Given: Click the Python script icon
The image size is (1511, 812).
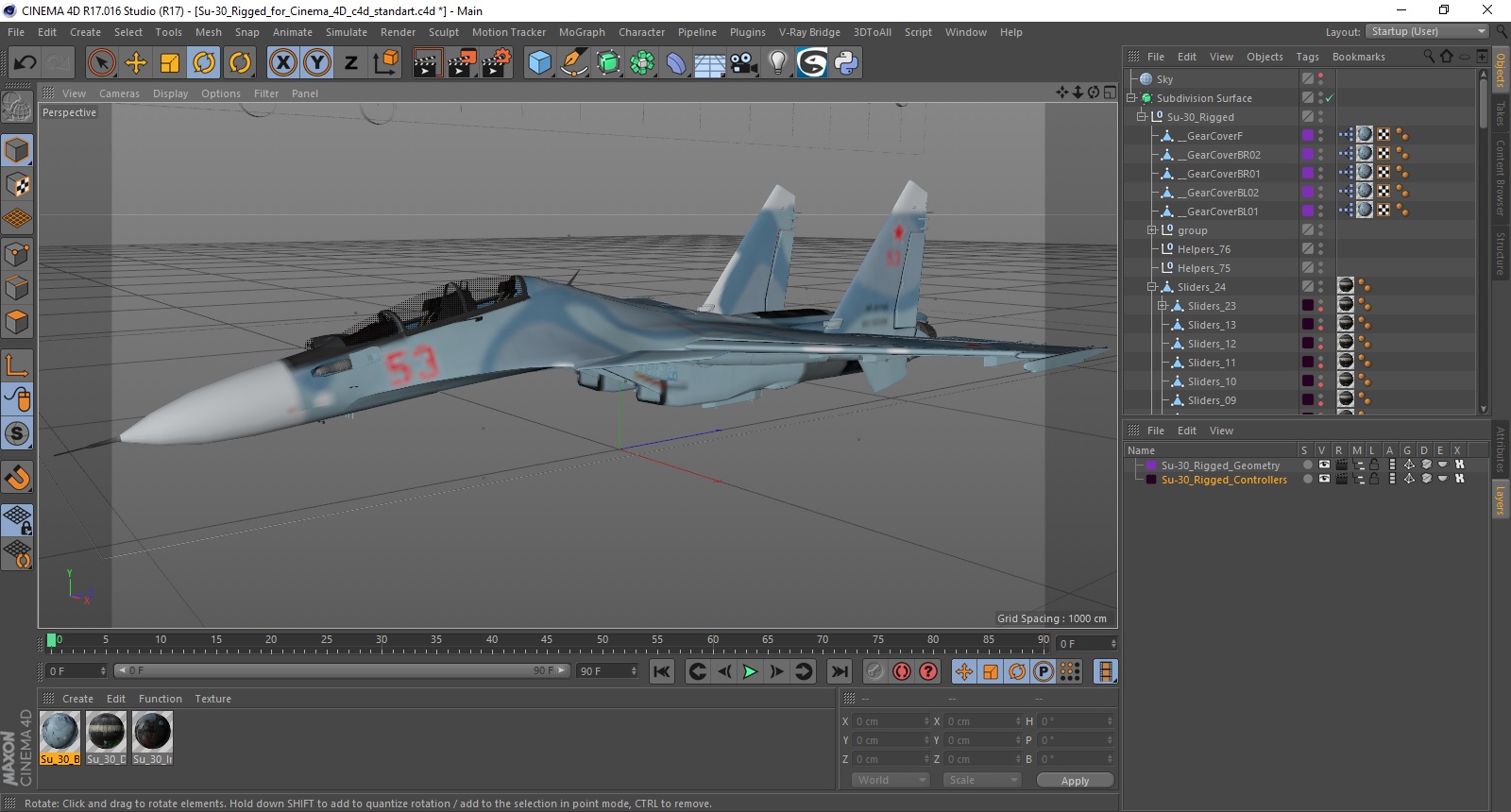Looking at the screenshot, I should (x=846, y=63).
